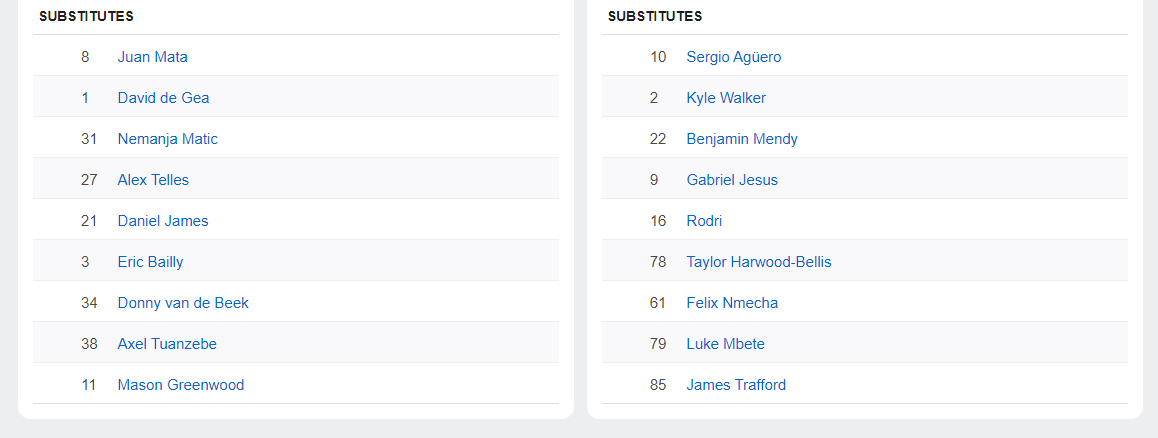The height and width of the screenshot is (438, 1158).
Task: Click the David de Gea link
Action: click(163, 98)
